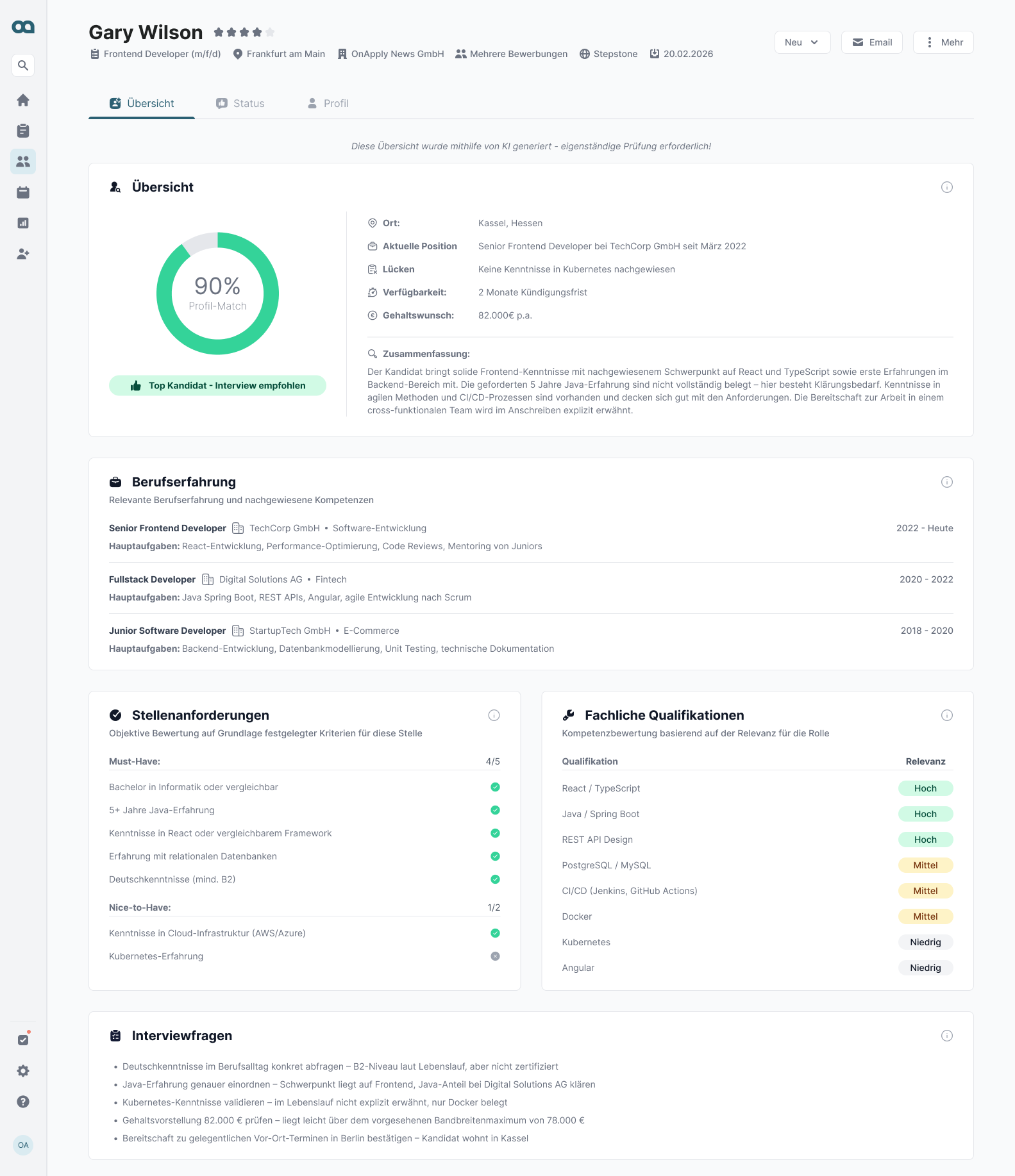Click the OnApply News GmbH company label

pos(390,54)
